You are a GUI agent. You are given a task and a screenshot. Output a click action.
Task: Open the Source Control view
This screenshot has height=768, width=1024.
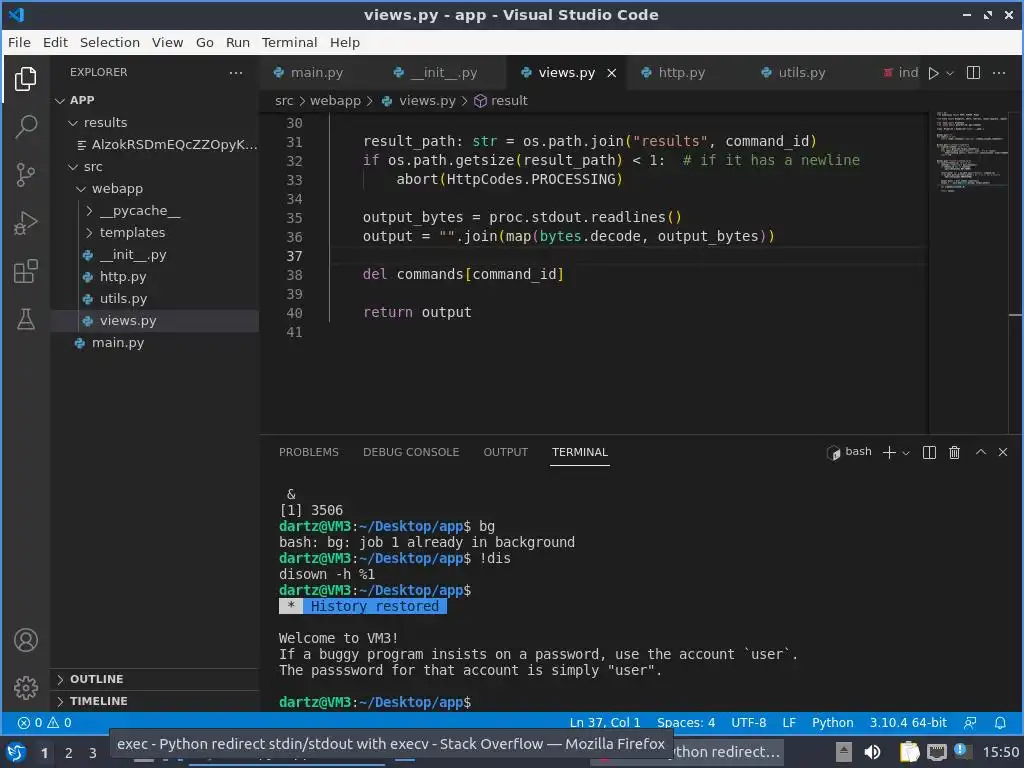[x=25, y=174]
